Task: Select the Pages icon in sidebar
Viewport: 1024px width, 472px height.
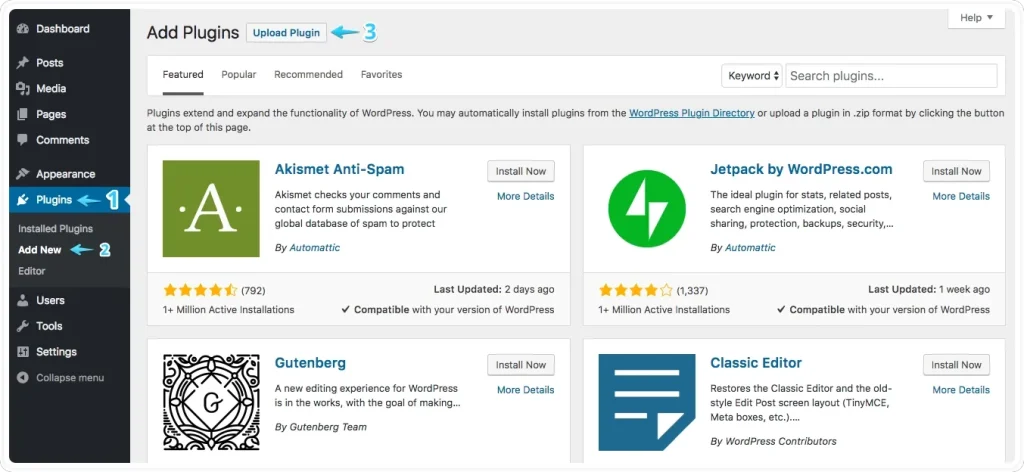Action: pyautogui.click(x=24, y=114)
